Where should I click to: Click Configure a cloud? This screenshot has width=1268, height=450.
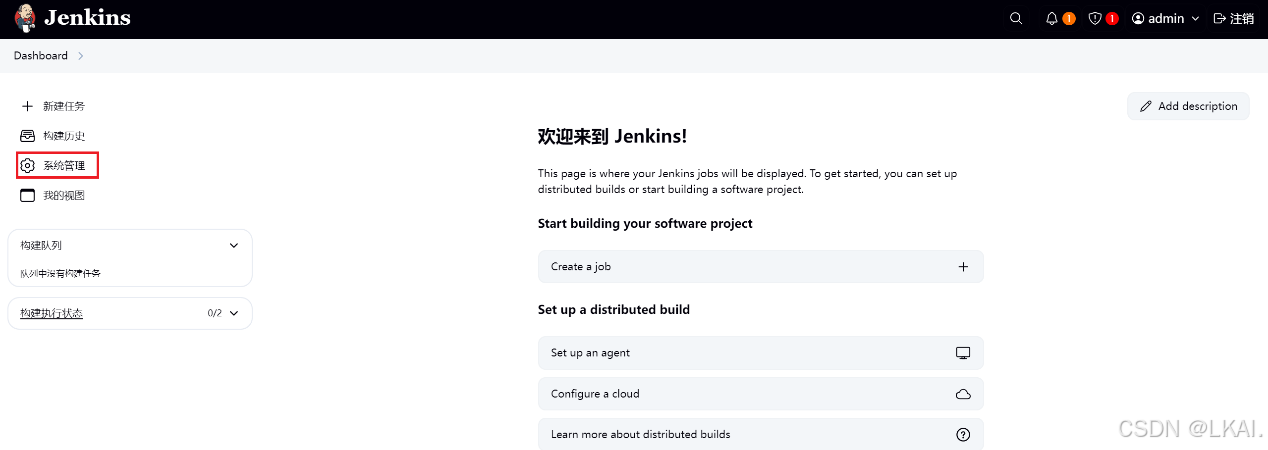(761, 394)
